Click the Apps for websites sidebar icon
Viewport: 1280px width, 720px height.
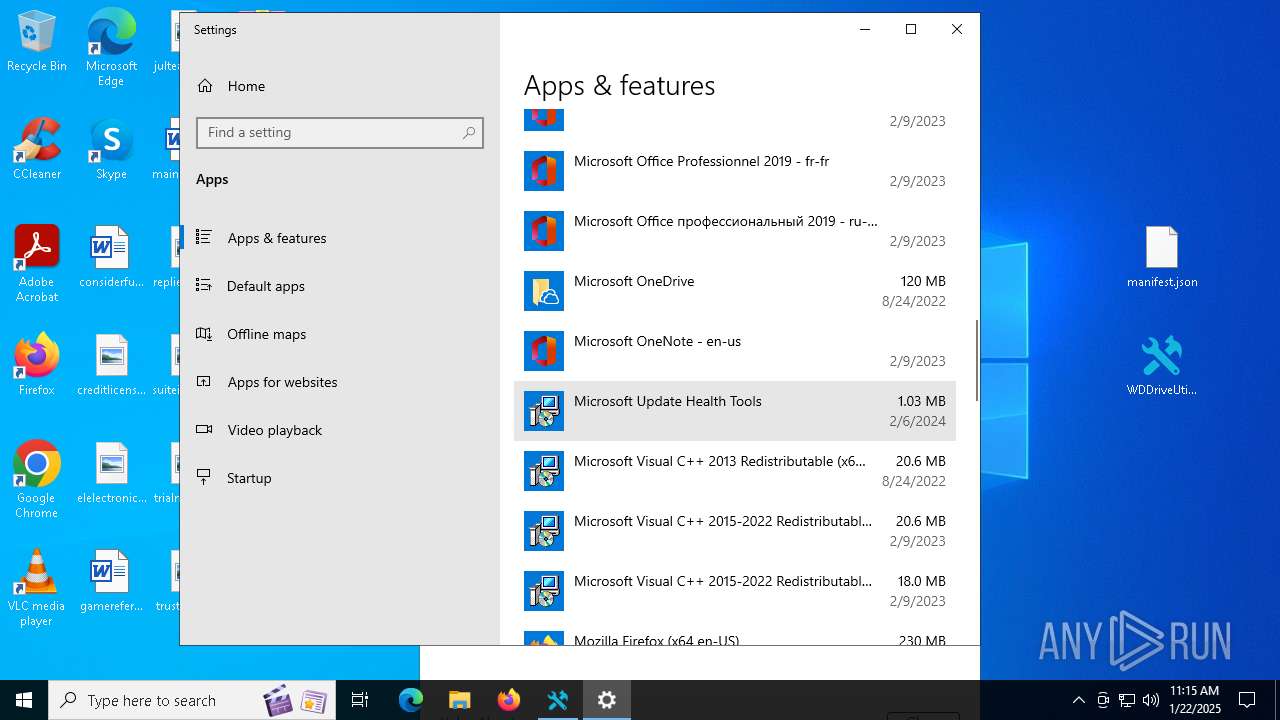[204, 381]
